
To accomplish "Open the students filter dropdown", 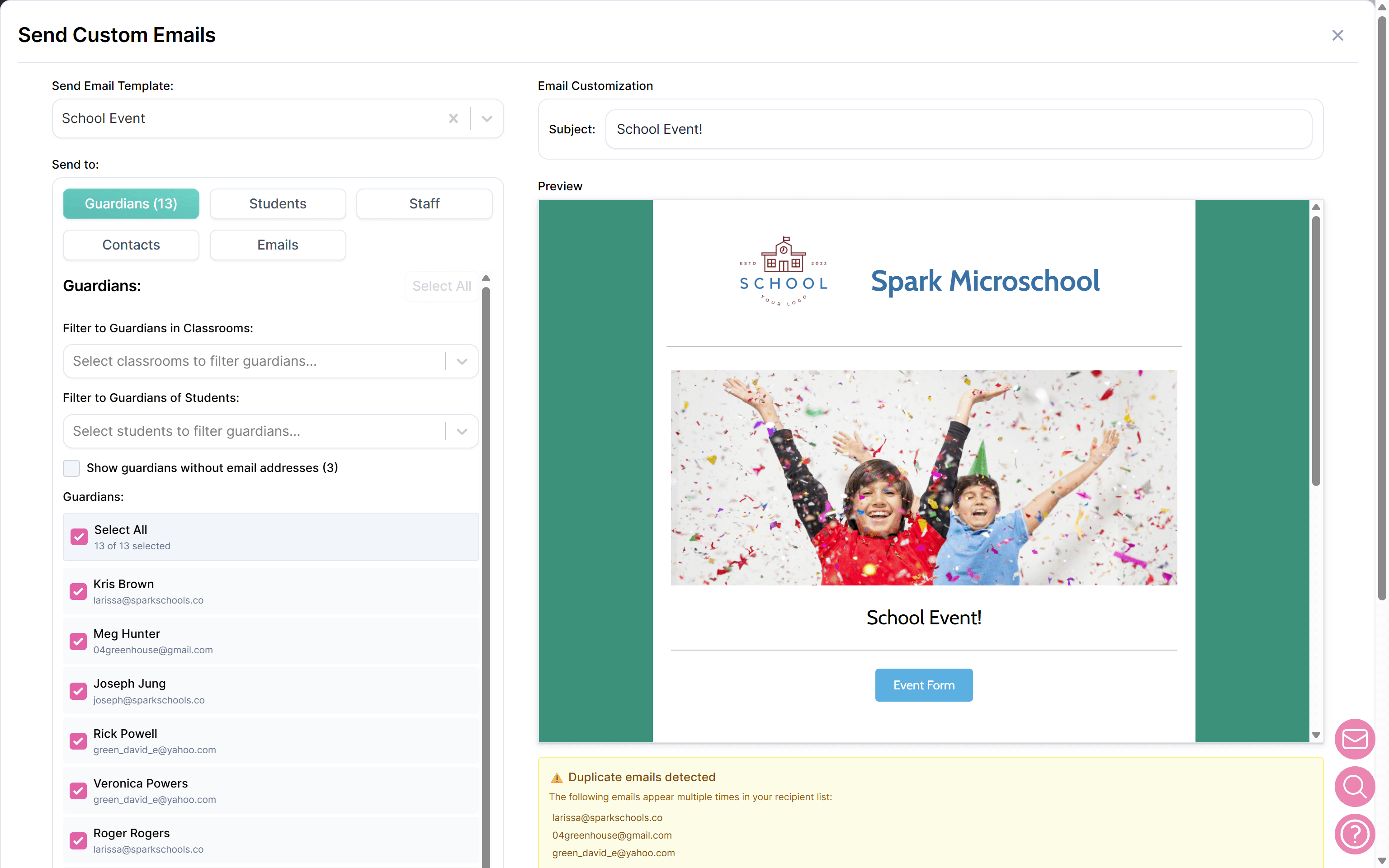I will [x=462, y=431].
